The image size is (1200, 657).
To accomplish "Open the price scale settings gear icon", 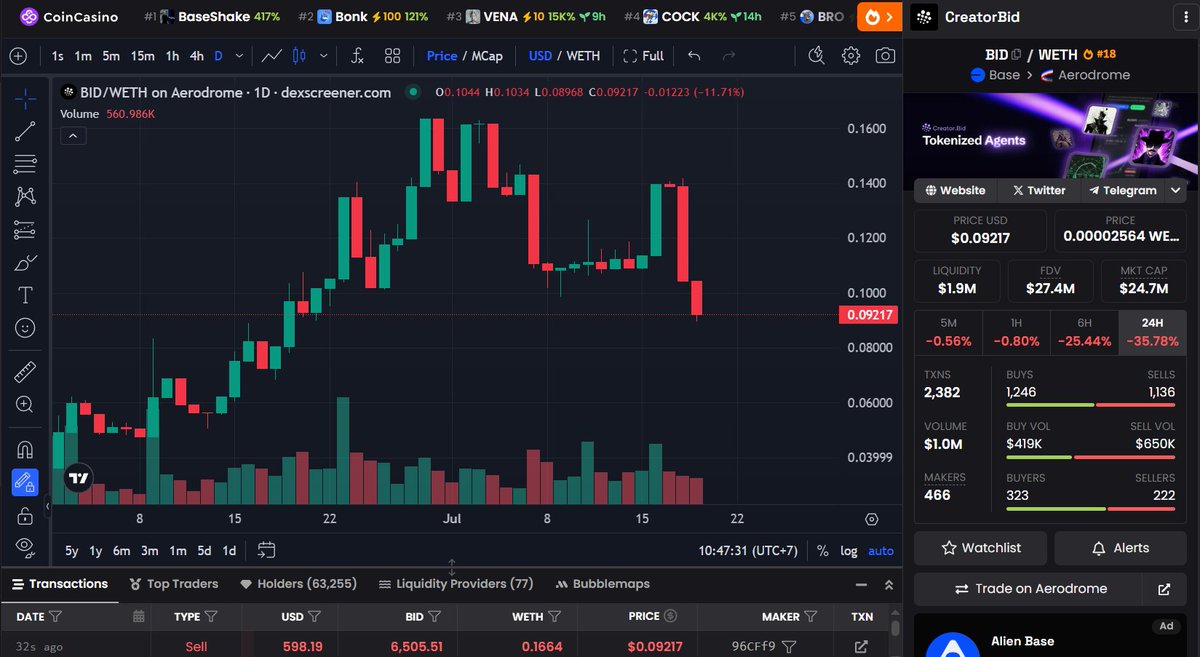I will [871, 519].
